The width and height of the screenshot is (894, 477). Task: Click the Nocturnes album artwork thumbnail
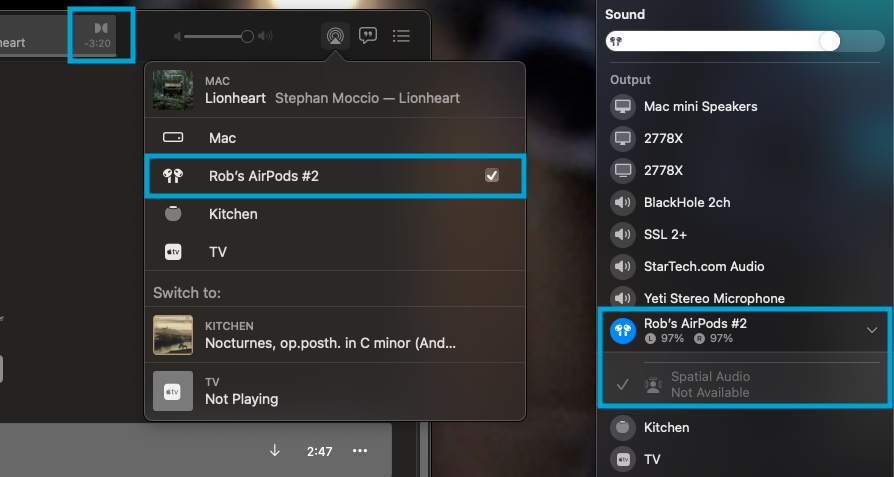pos(173,335)
